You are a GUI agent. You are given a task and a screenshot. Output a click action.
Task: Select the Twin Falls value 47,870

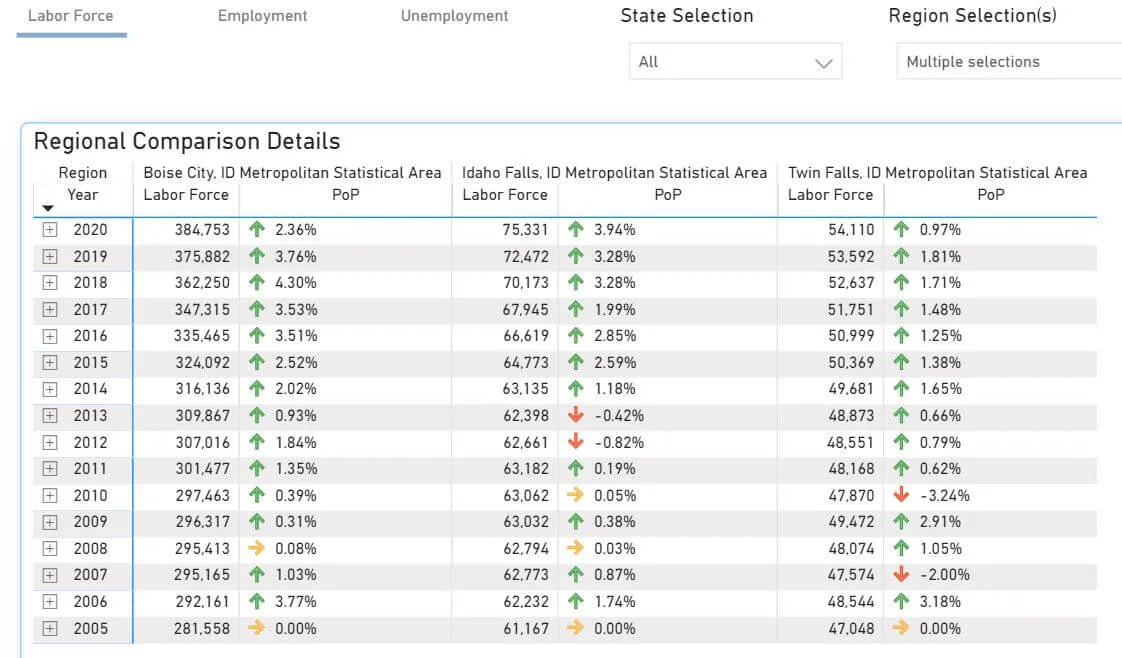pyautogui.click(x=852, y=495)
